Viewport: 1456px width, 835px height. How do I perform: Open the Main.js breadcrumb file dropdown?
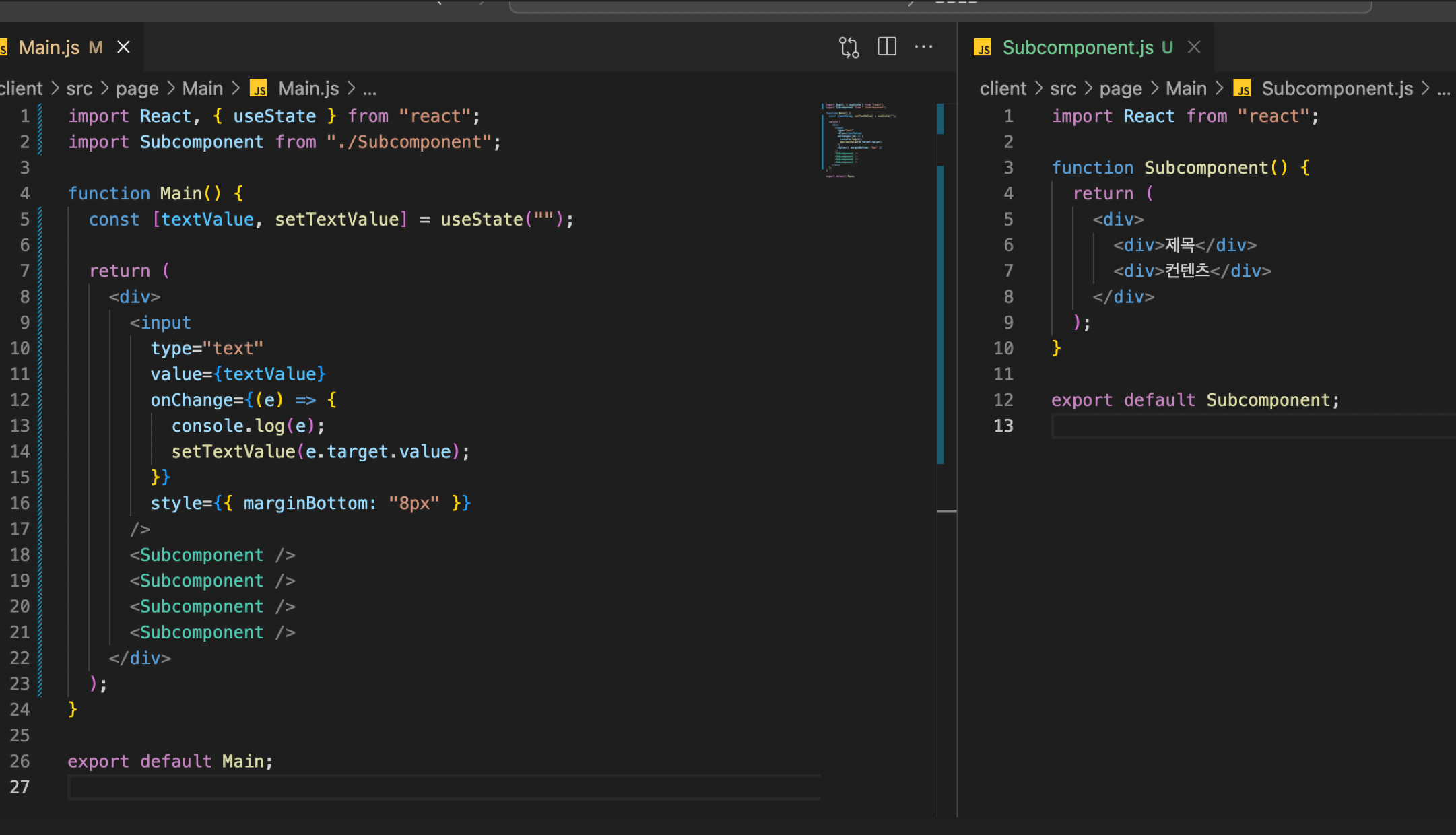tap(308, 89)
